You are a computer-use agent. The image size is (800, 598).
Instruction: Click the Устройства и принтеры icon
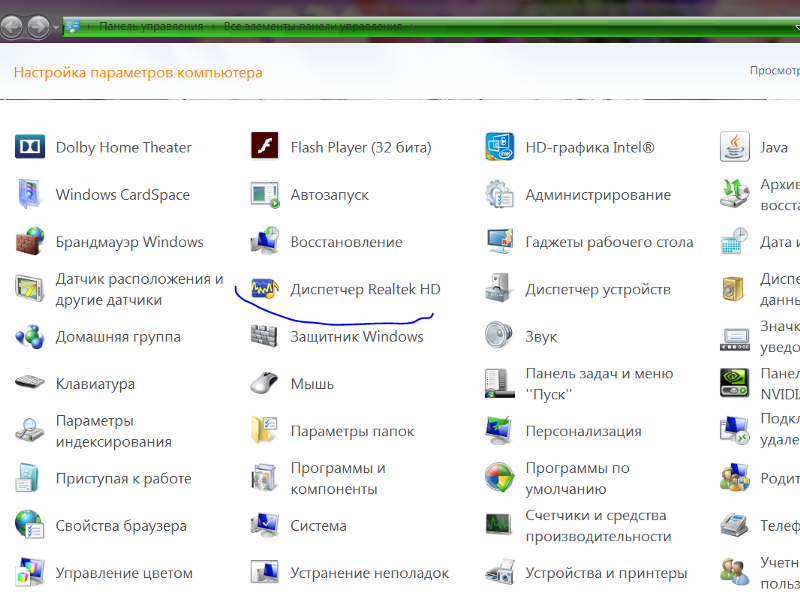point(499,573)
